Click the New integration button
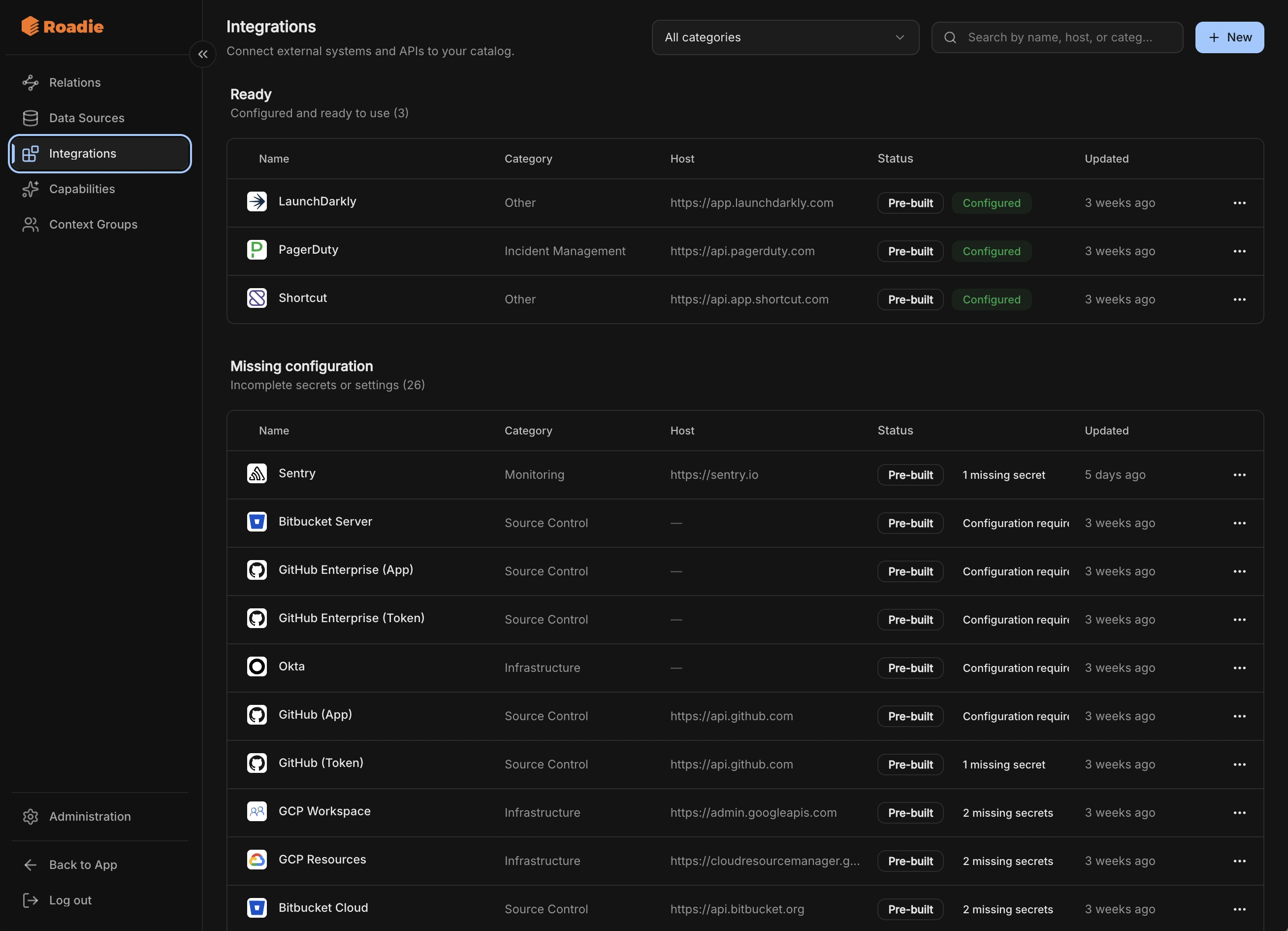 click(1229, 37)
